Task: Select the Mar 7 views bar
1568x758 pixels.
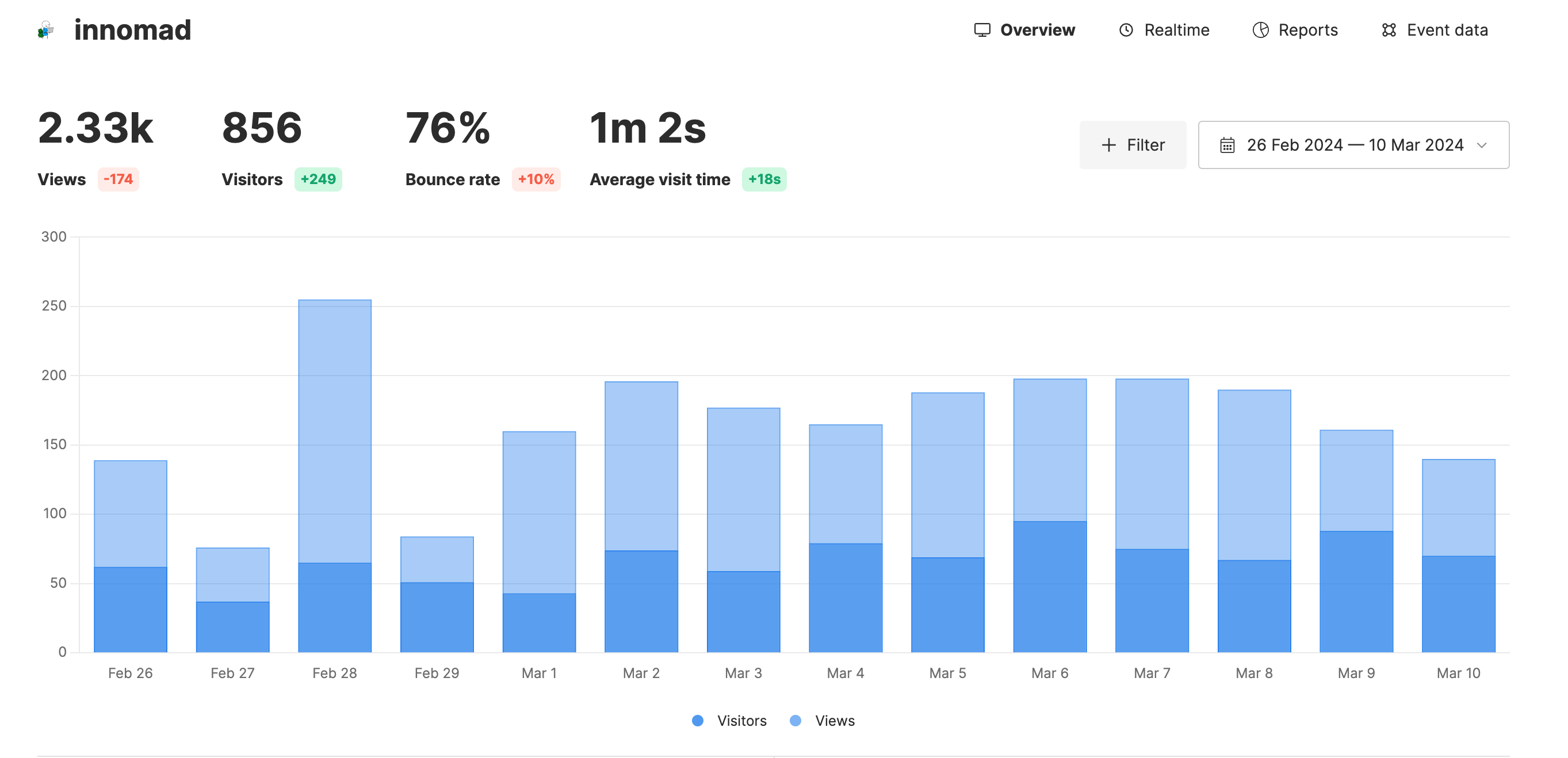Action: pos(1152,464)
